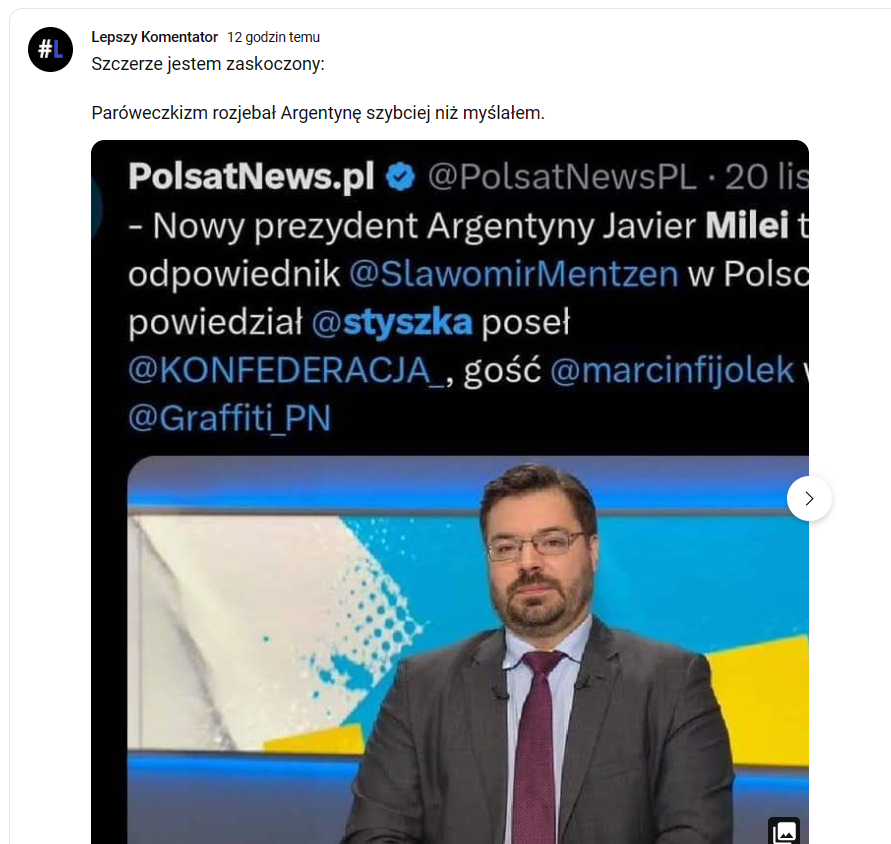Click the post text mentioning Argentynę
891x844 pixels.
point(318,113)
